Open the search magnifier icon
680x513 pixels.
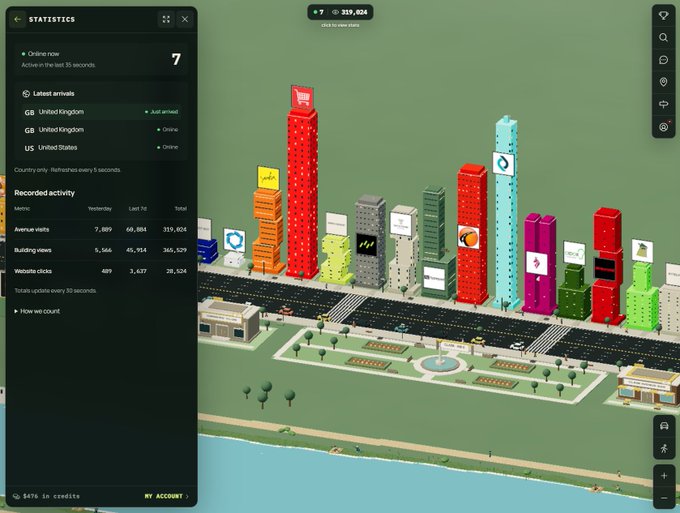click(x=663, y=38)
